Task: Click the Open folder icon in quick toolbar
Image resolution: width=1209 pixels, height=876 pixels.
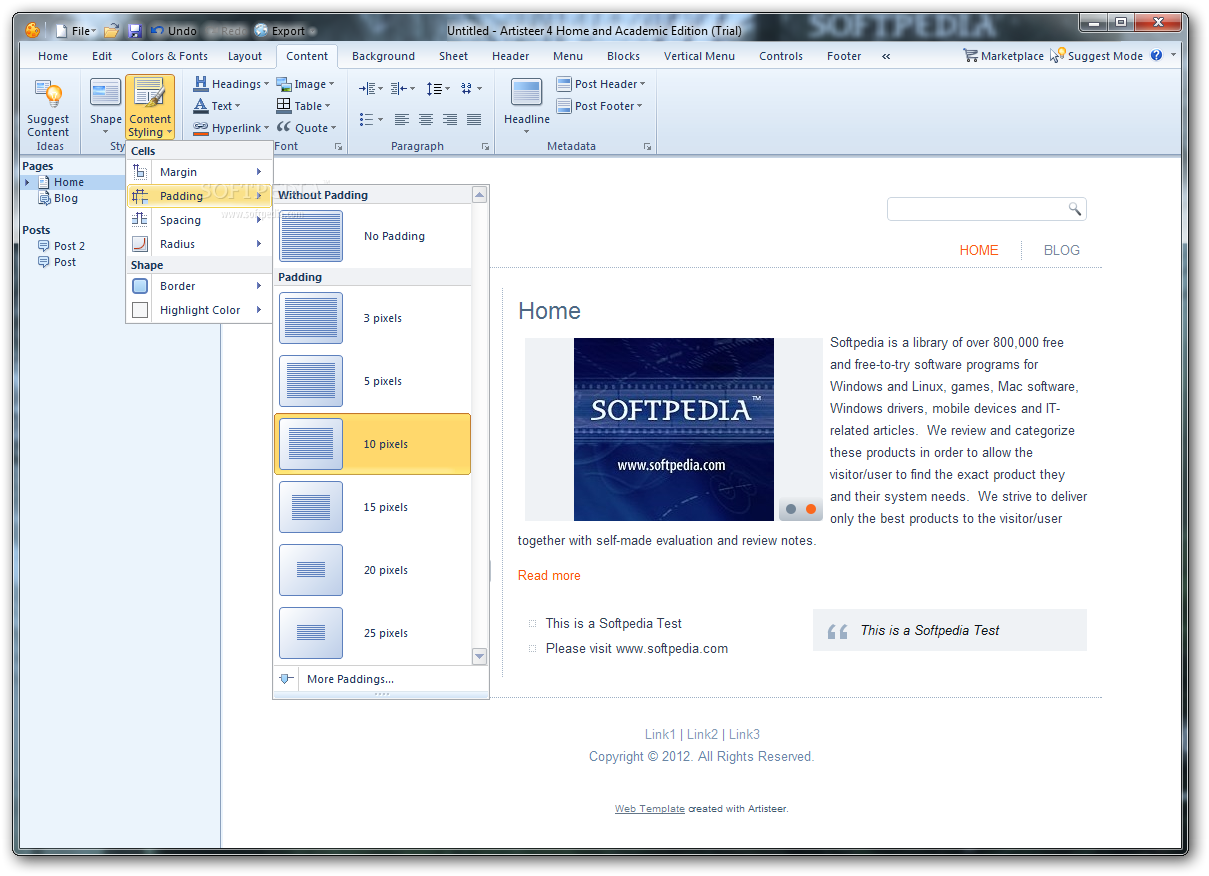Action: click(112, 31)
